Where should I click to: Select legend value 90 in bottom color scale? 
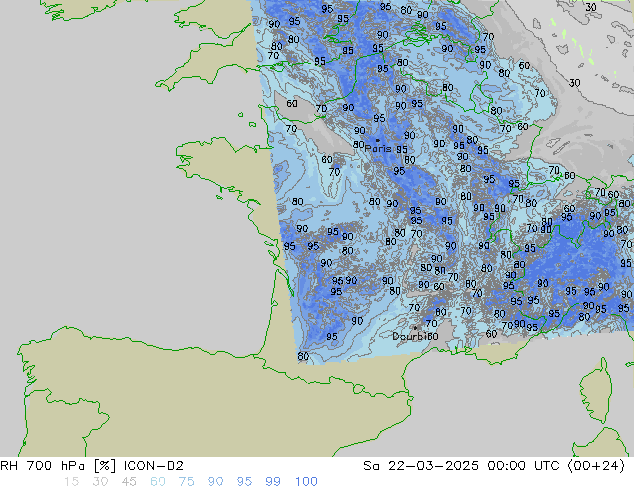215,482
